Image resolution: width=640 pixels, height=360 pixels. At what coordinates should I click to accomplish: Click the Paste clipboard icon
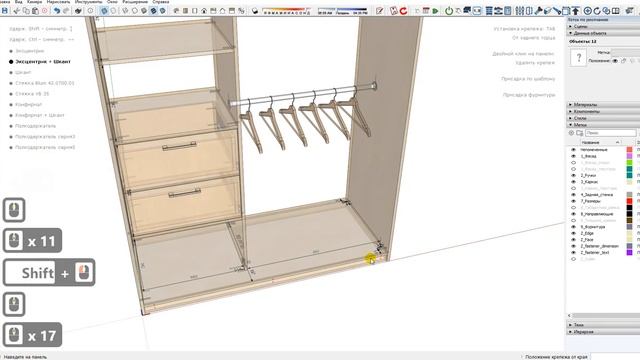coord(36,11)
